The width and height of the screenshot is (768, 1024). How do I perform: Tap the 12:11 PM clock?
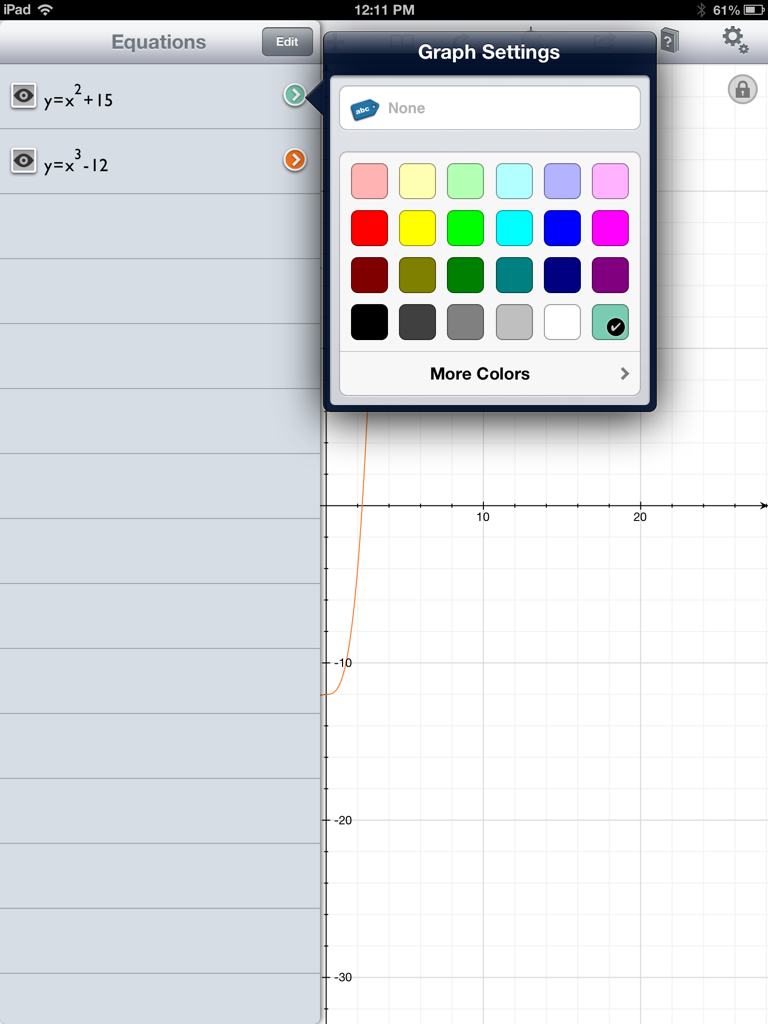384,10
